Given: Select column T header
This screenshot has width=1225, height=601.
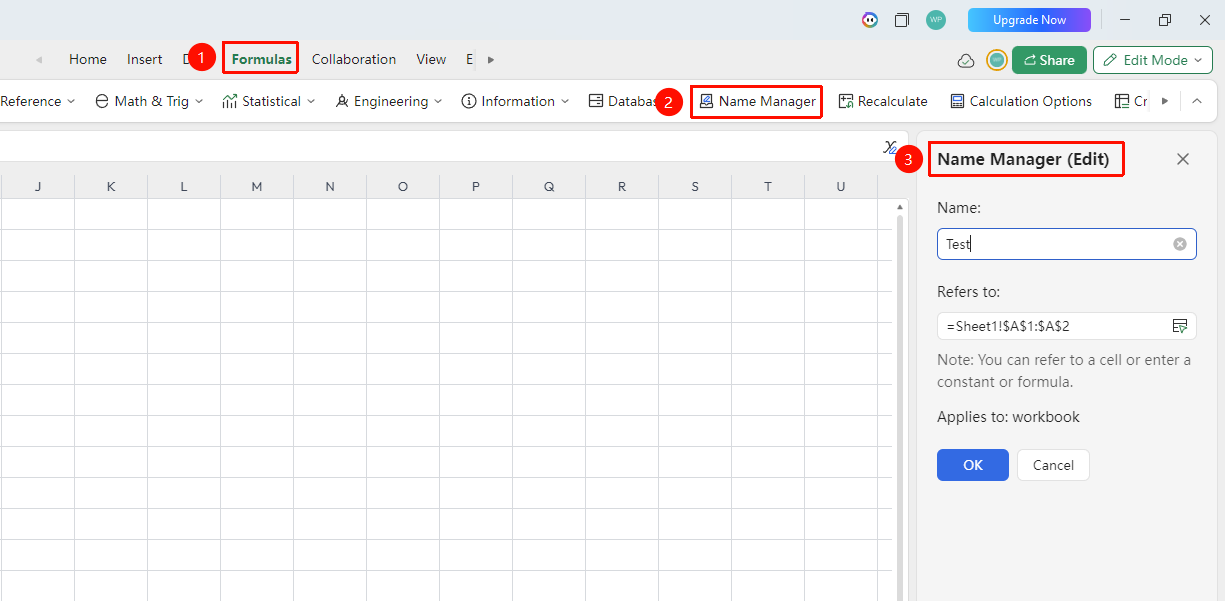Looking at the screenshot, I should click(768, 187).
